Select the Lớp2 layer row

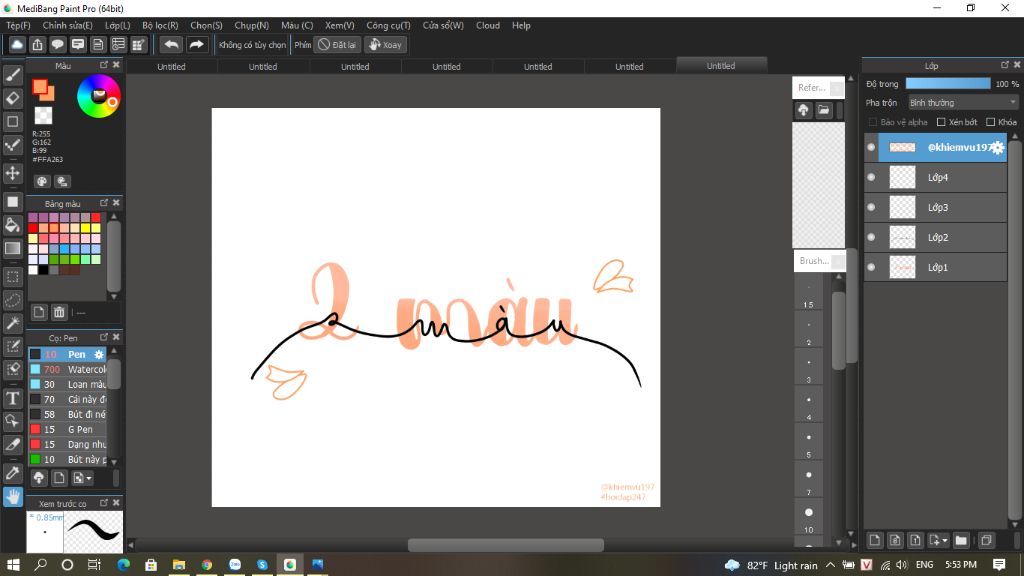coord(935,237)
